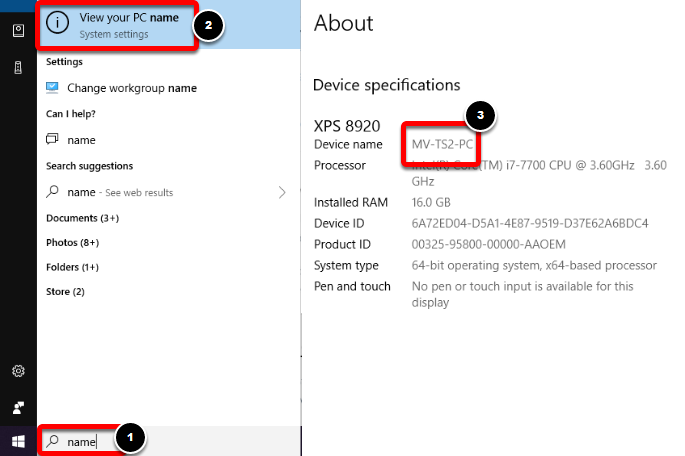Show Photos (8+) results
This screenshot has height=456, width=685.
point(73,242)
